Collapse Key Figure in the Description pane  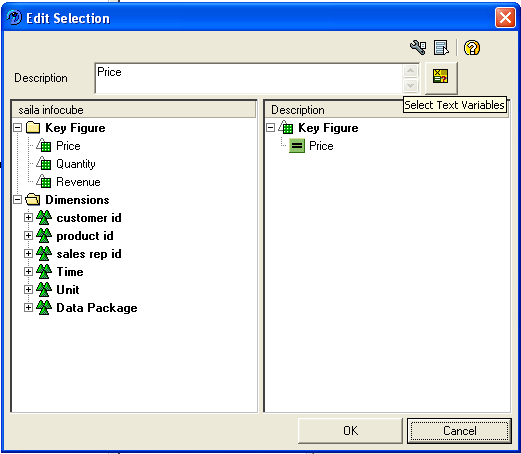(x=271, y=128)
